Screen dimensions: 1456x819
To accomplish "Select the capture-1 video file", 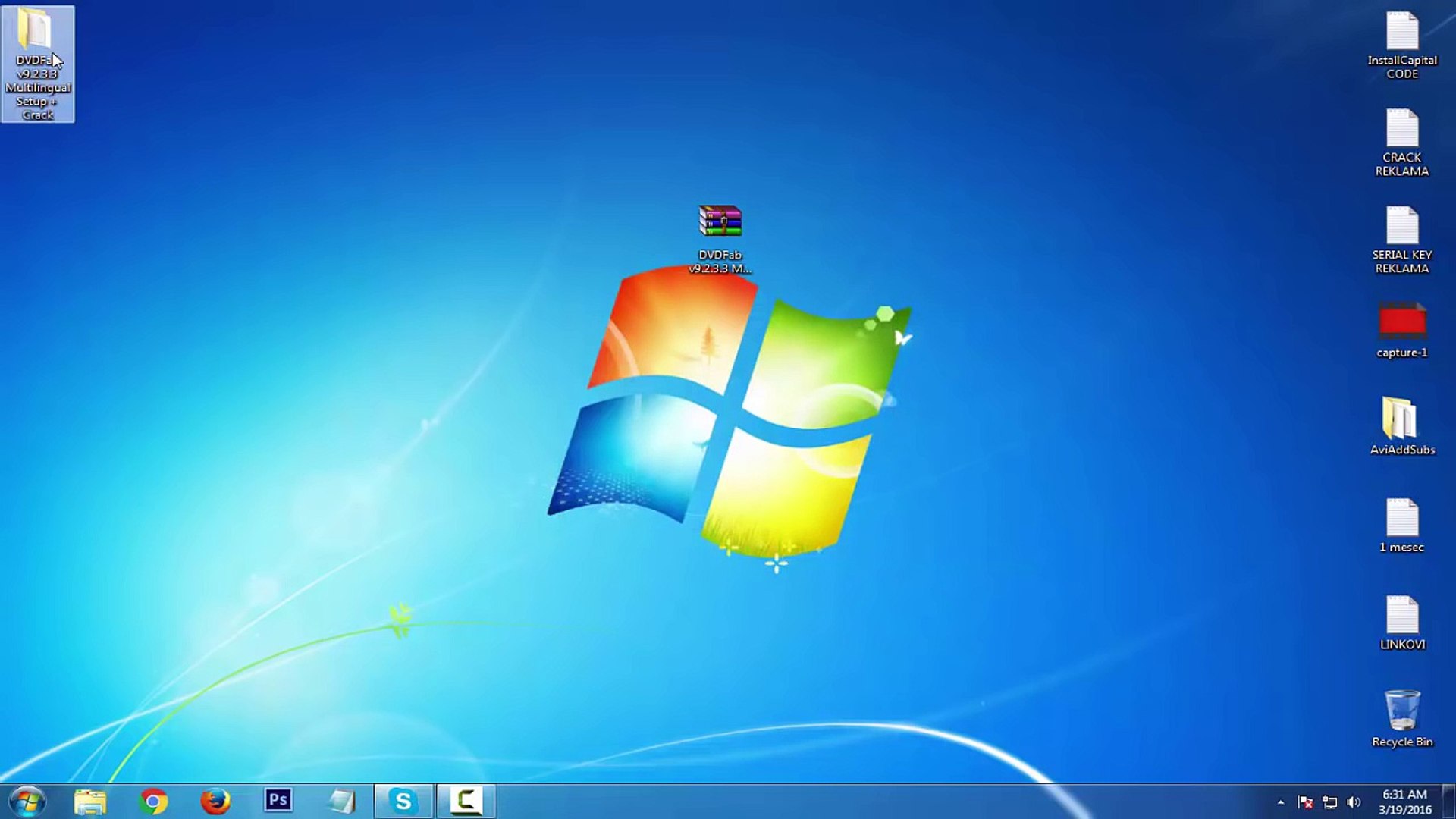I will coord(1401,330).
